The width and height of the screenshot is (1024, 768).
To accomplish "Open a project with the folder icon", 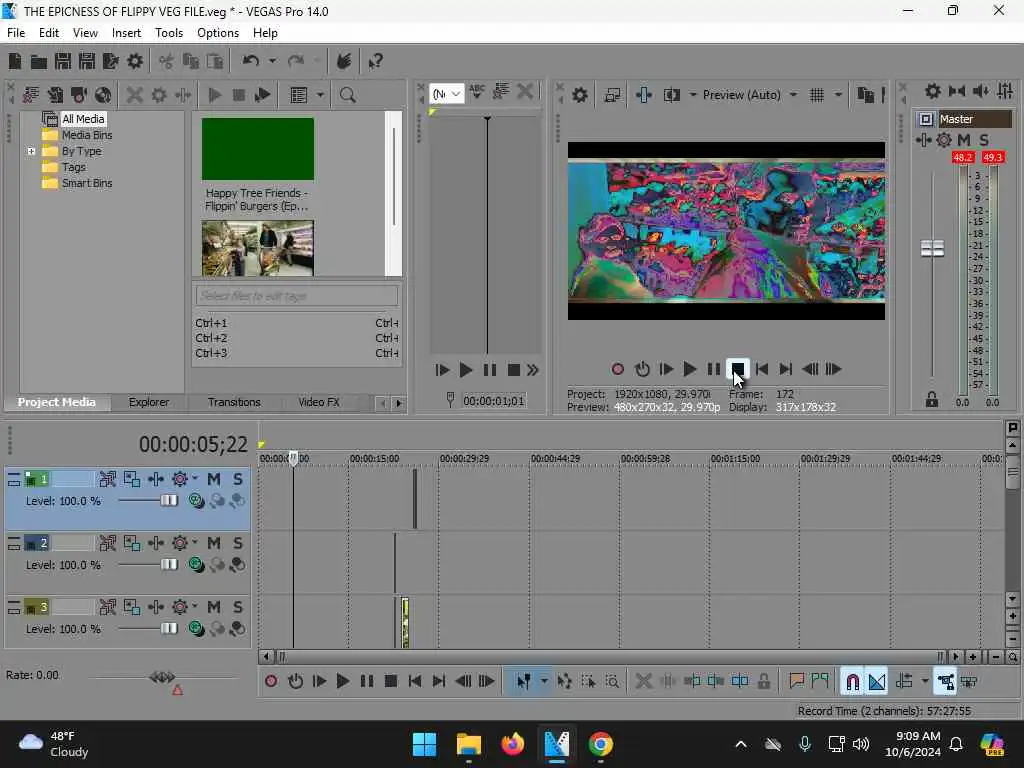I will pos(39,61).
